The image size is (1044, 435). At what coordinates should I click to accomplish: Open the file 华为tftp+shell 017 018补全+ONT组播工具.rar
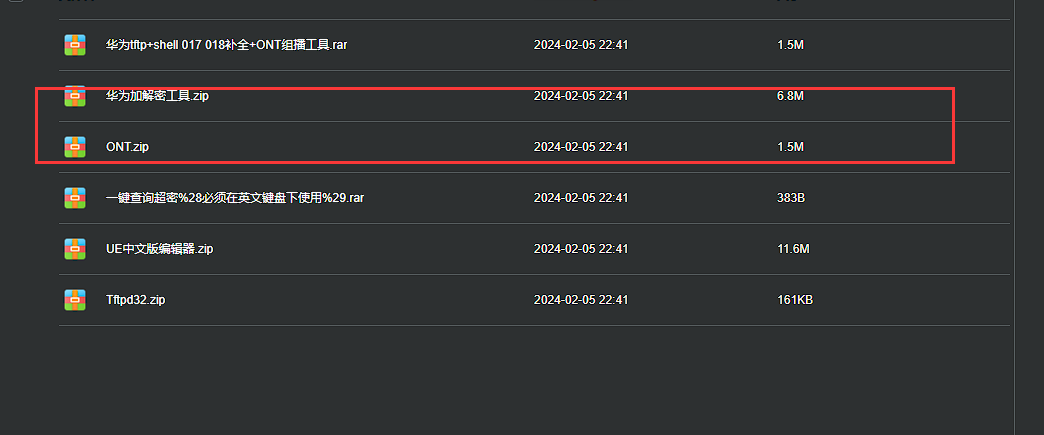pos(226,45)
